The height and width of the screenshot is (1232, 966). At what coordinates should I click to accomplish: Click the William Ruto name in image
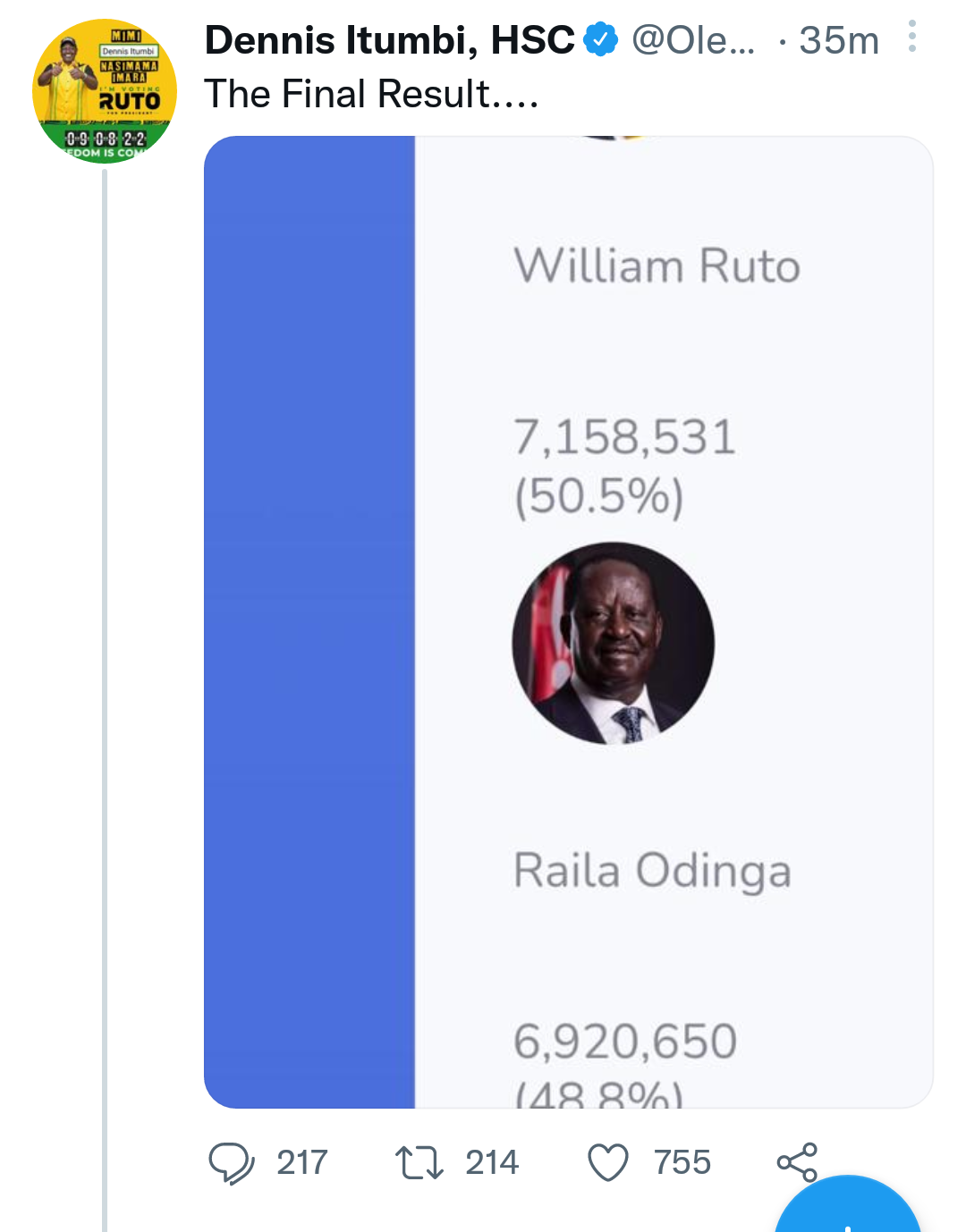coord(657,266)
